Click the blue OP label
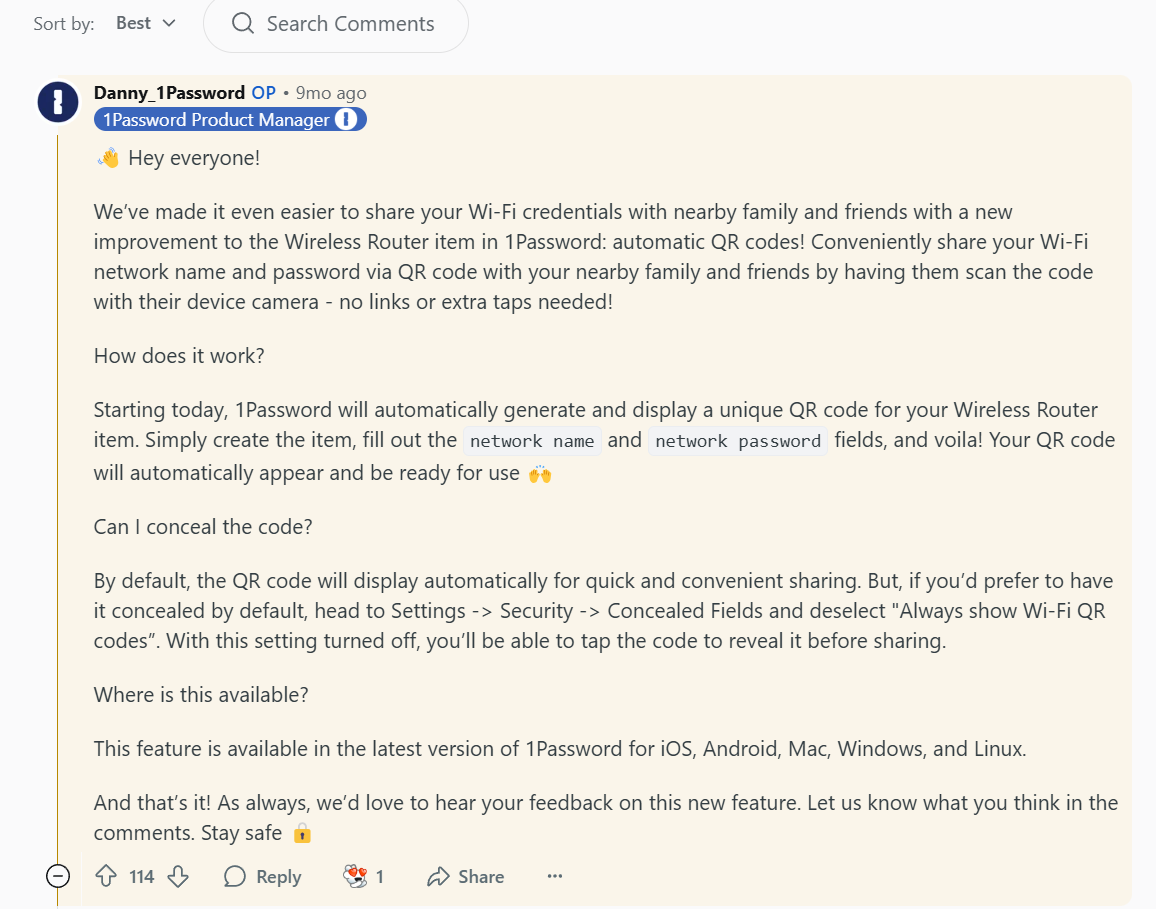The width and height of the screenshot is (1156, 909). click(263, 93)
